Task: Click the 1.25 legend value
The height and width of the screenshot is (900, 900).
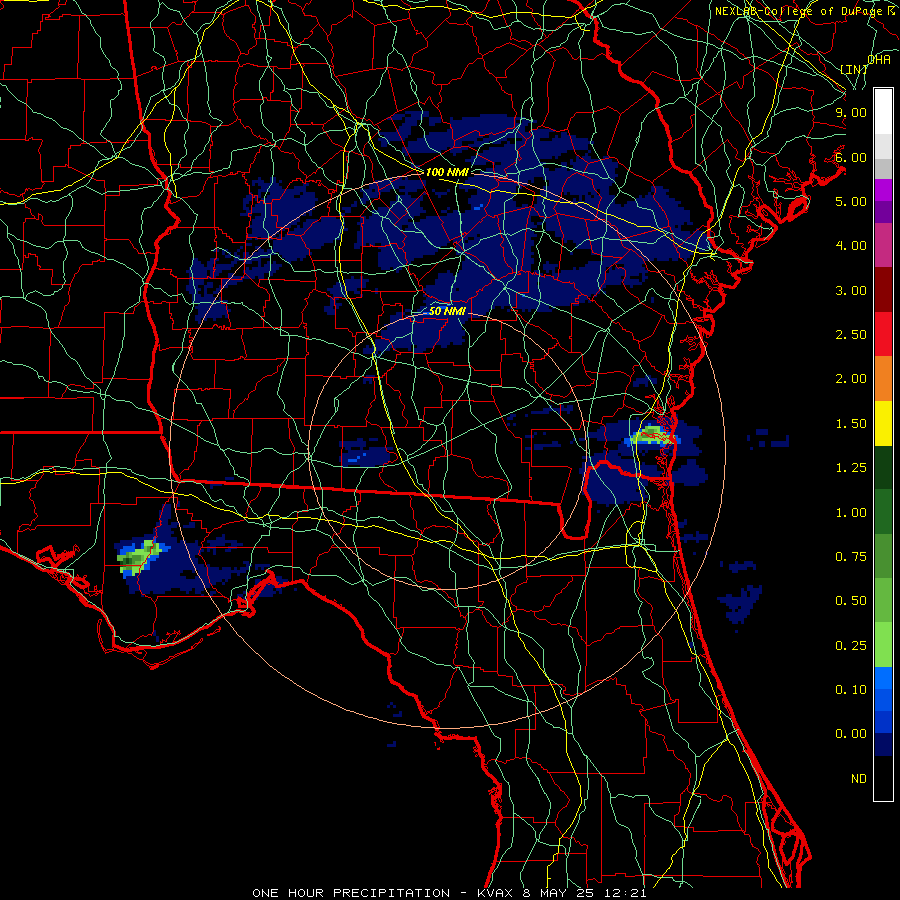Action: pos(851,468)
